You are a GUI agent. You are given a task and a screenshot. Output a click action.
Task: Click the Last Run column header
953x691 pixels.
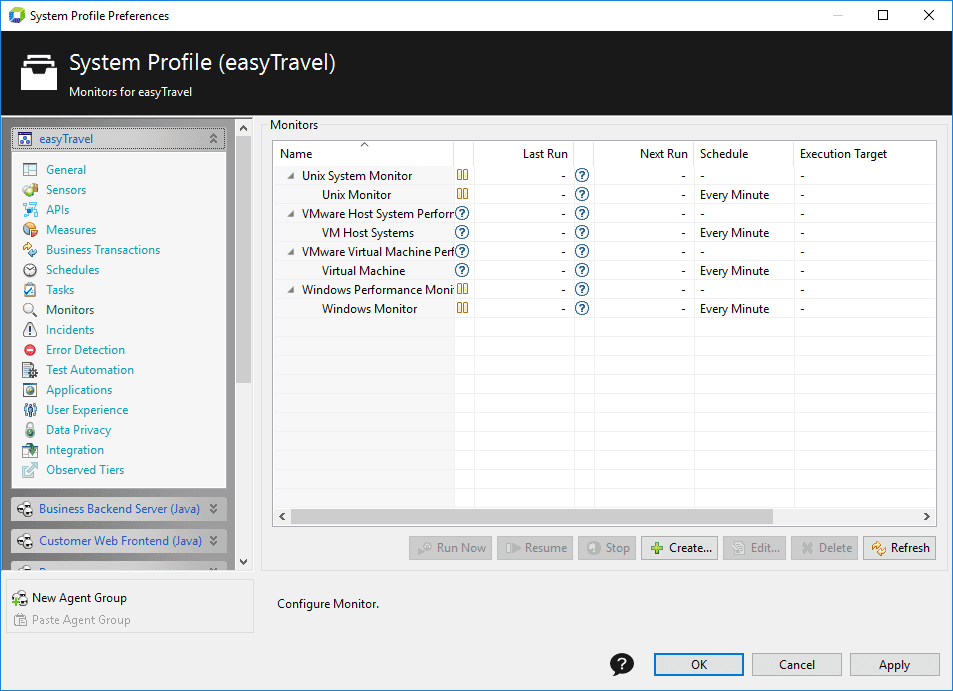(x=524, y=154)
